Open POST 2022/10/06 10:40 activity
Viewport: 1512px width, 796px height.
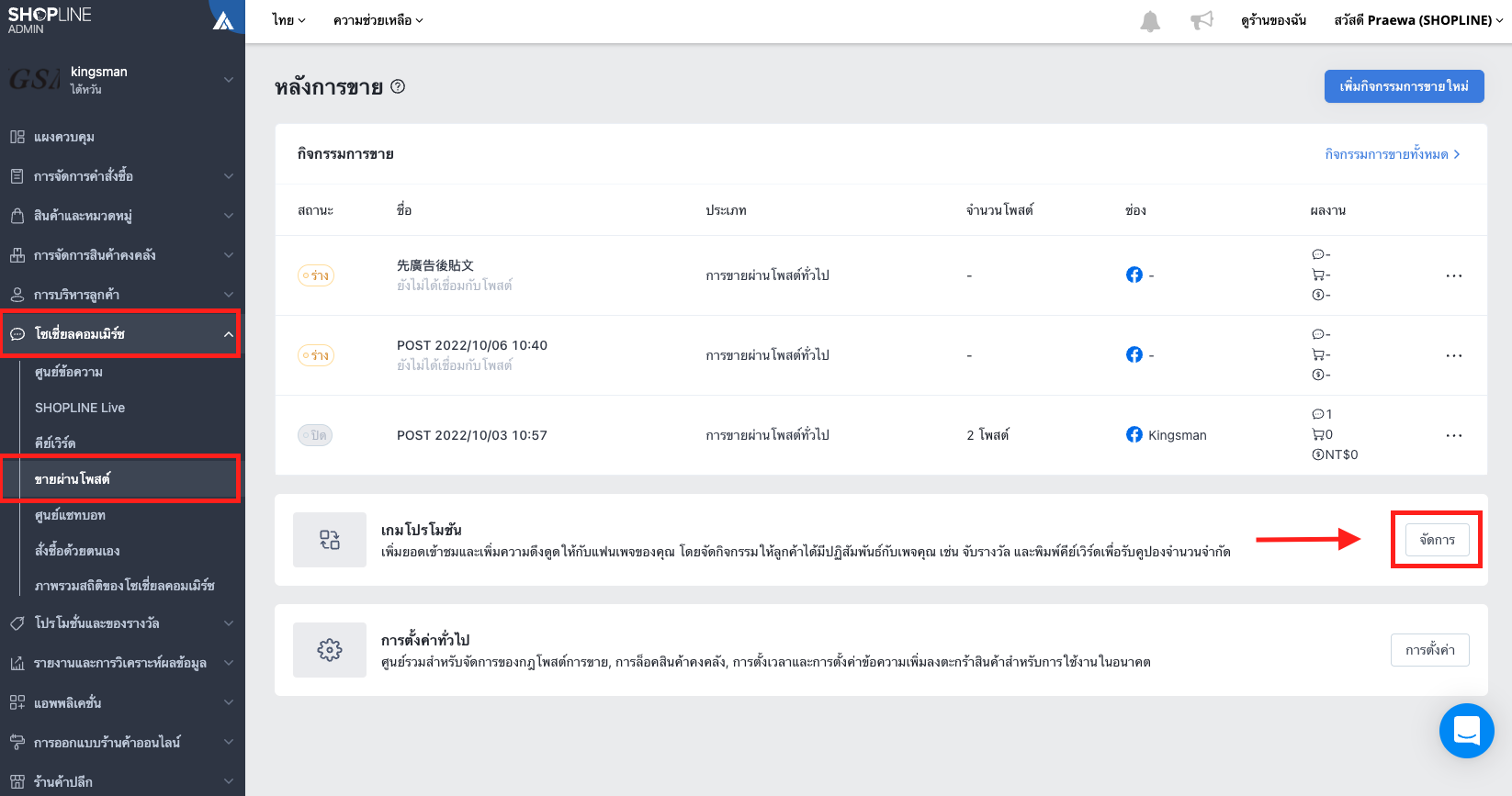click(472, 345)
